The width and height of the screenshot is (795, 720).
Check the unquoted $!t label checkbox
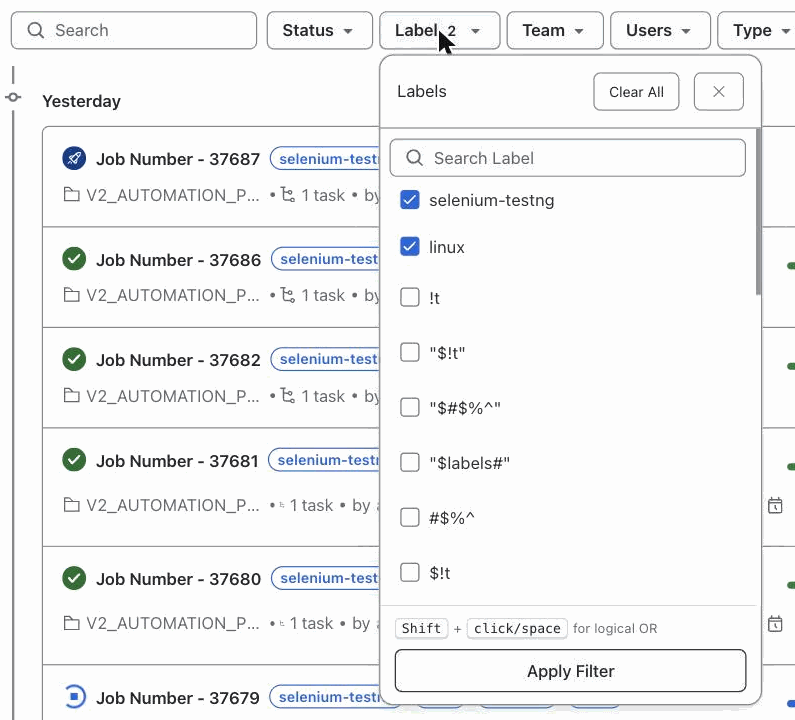pos(410,573)
